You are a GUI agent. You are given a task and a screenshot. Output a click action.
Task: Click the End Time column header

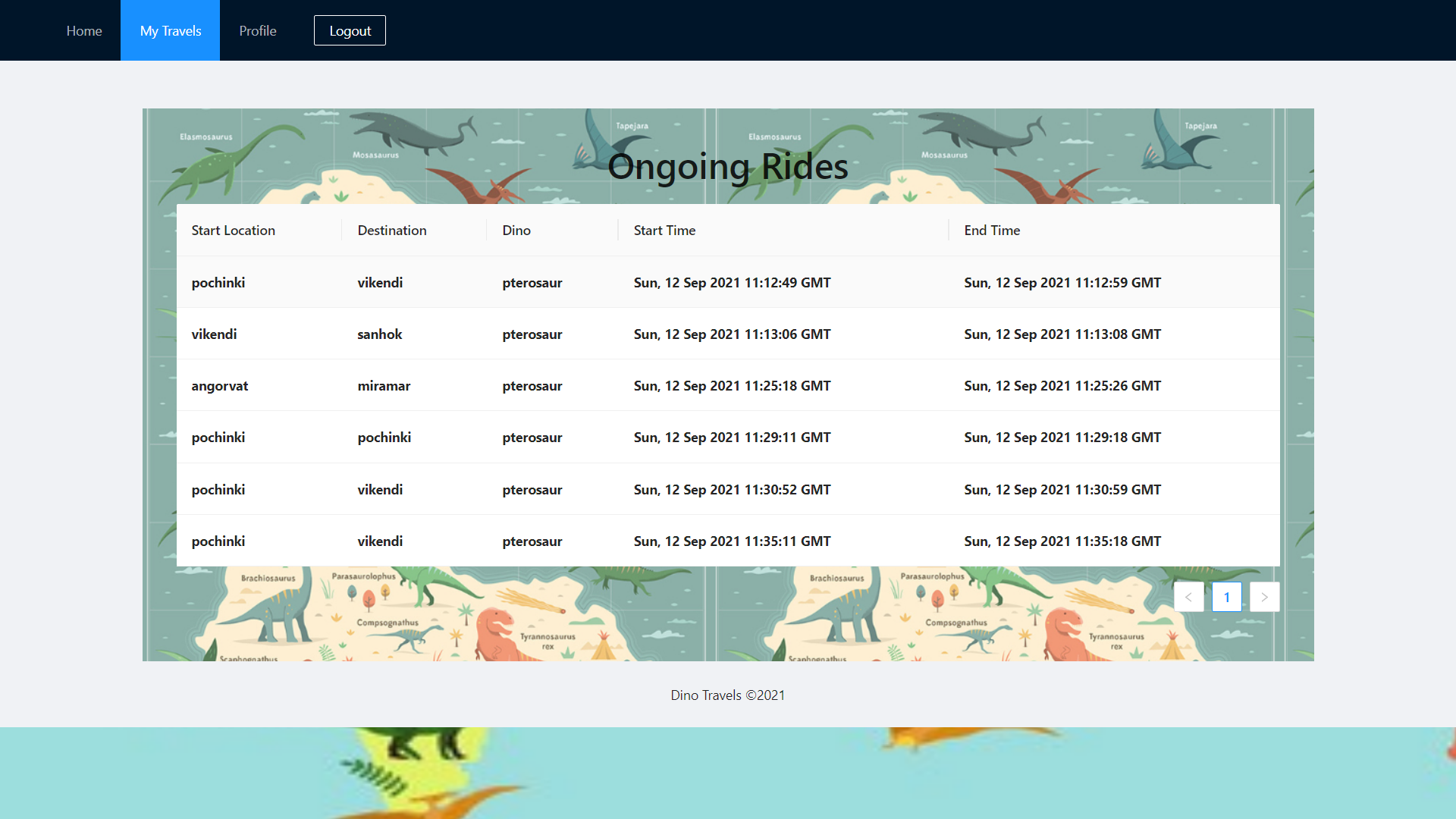(x=992, y=231)
